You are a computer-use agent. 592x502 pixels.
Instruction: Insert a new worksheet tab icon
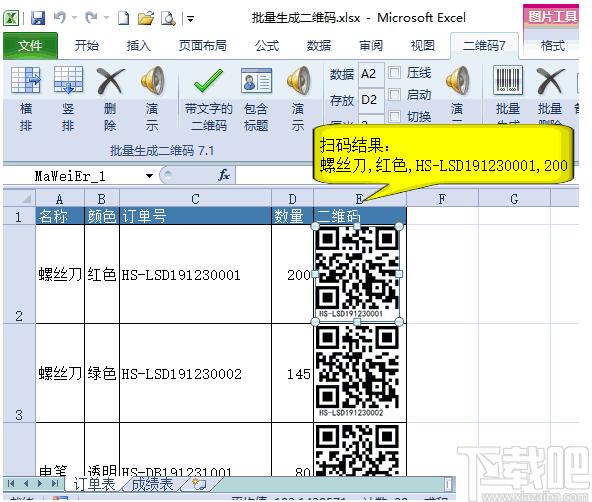(199, 484)
